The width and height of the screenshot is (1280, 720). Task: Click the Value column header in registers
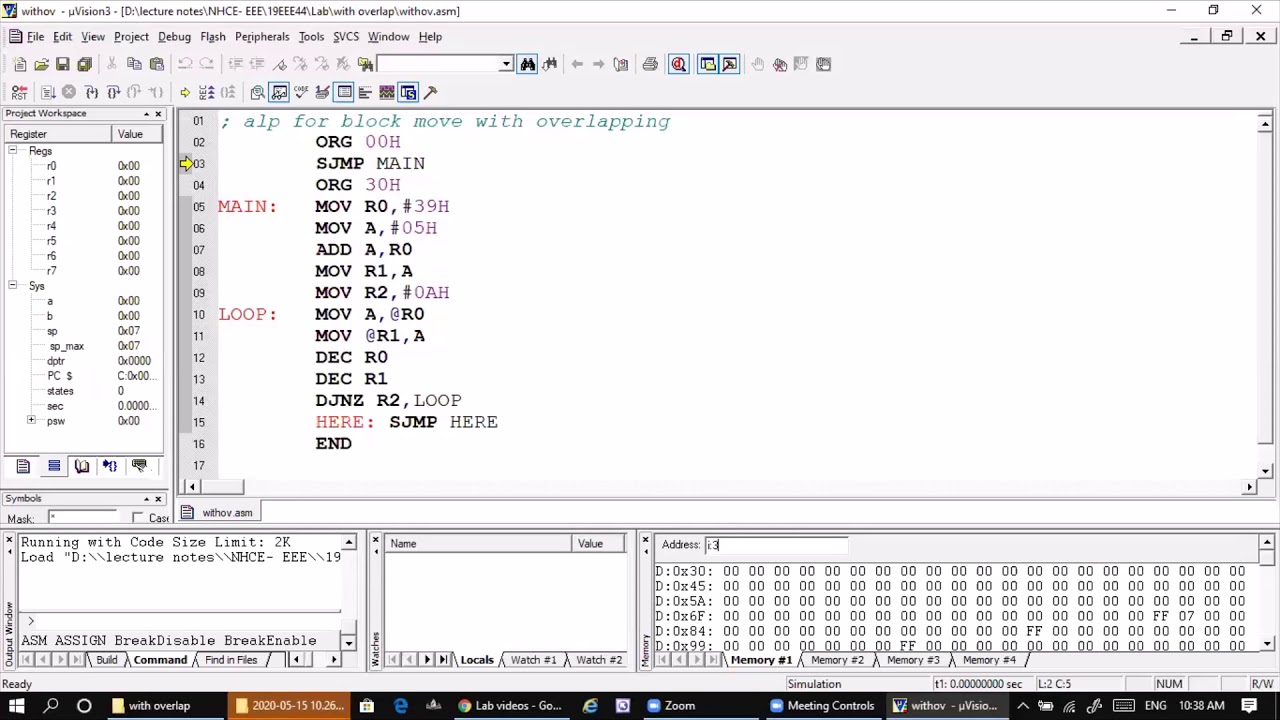(138, 134)
